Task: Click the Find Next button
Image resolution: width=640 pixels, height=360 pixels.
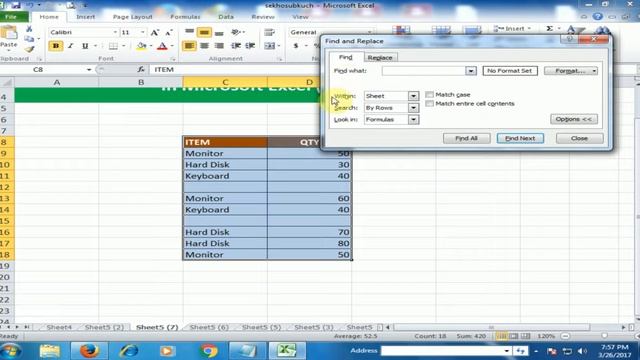Action: [520, 138]
